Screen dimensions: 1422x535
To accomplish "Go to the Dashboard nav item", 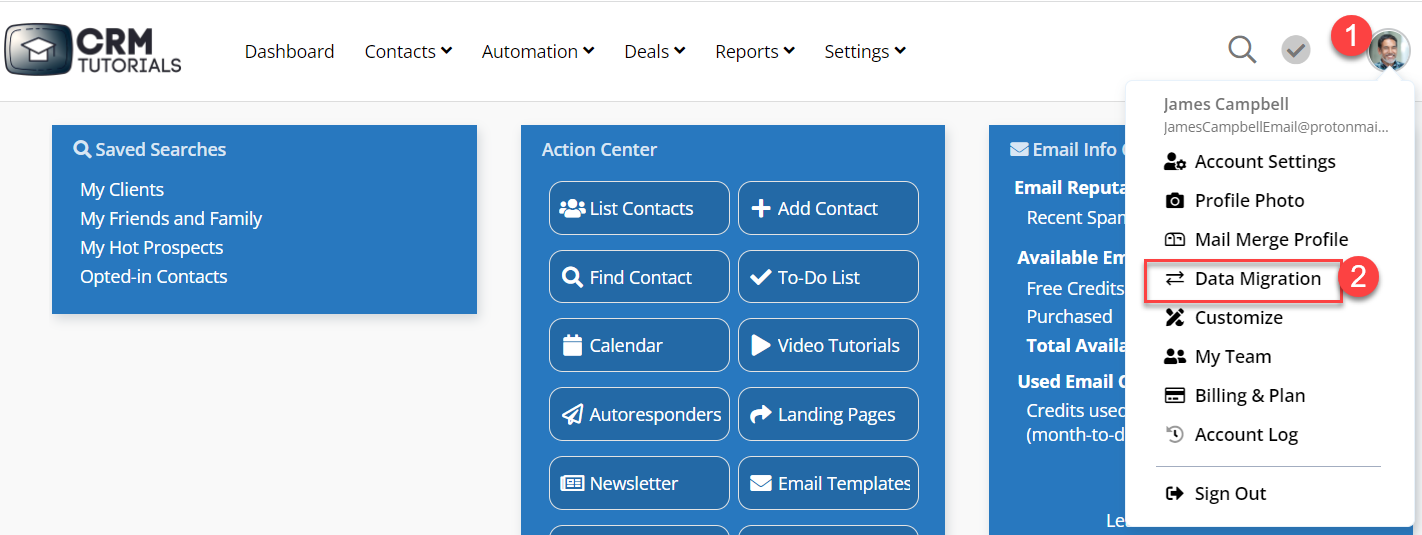I will pyautogui.click(x=289, y=51).
